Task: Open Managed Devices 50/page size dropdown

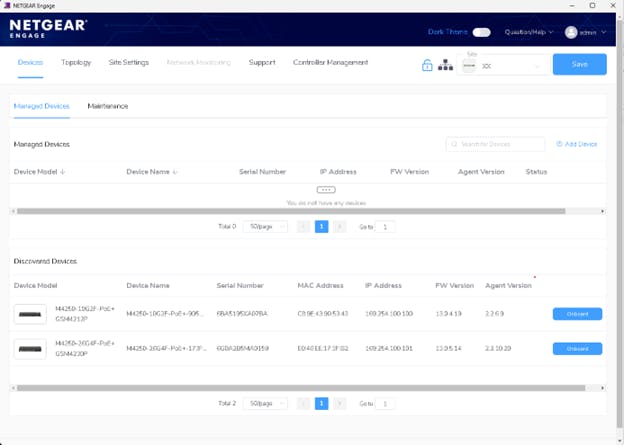Action: click(x=264, y=227)
